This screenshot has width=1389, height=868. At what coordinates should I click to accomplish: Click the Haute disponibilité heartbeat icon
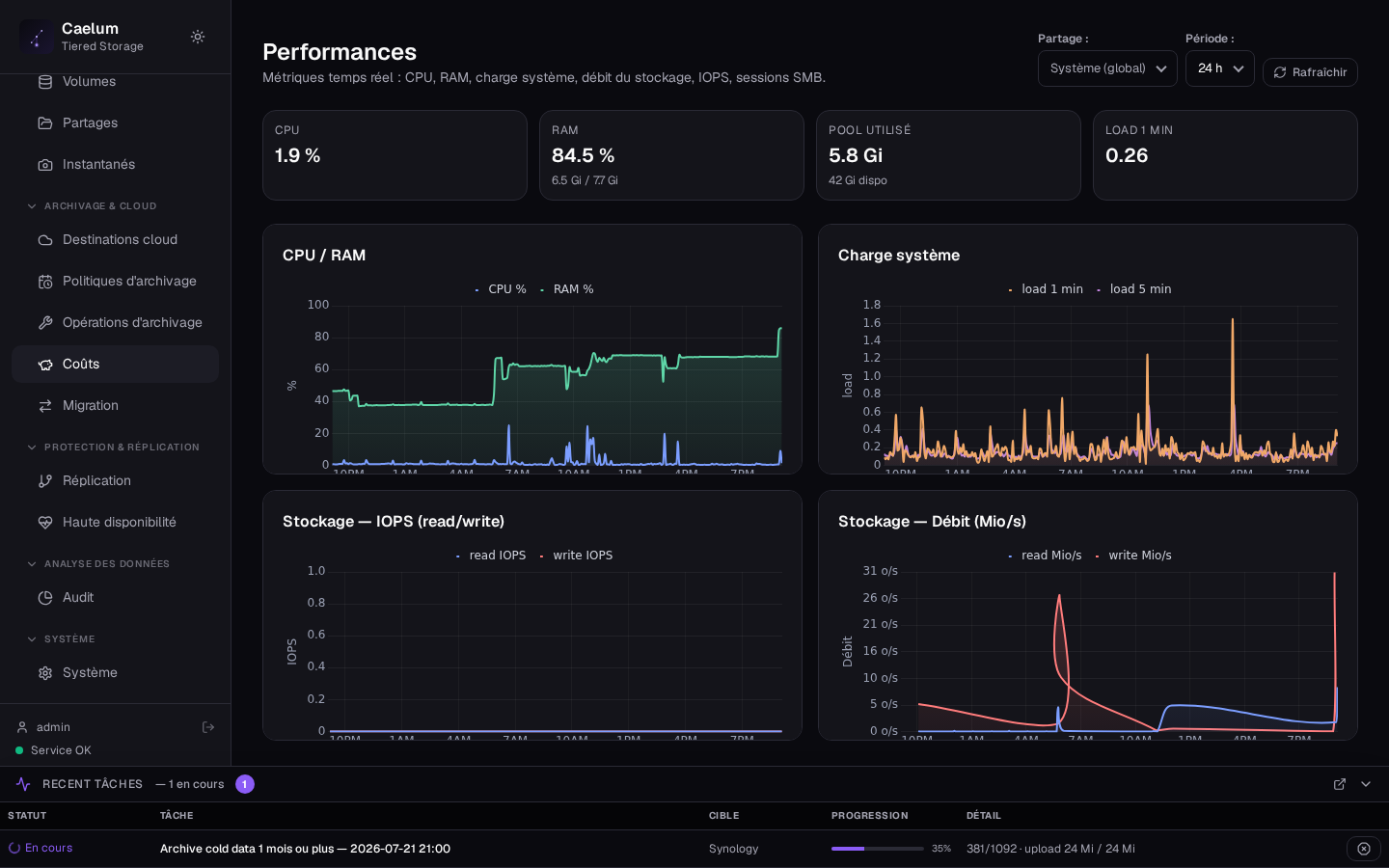tap(45, 523)
